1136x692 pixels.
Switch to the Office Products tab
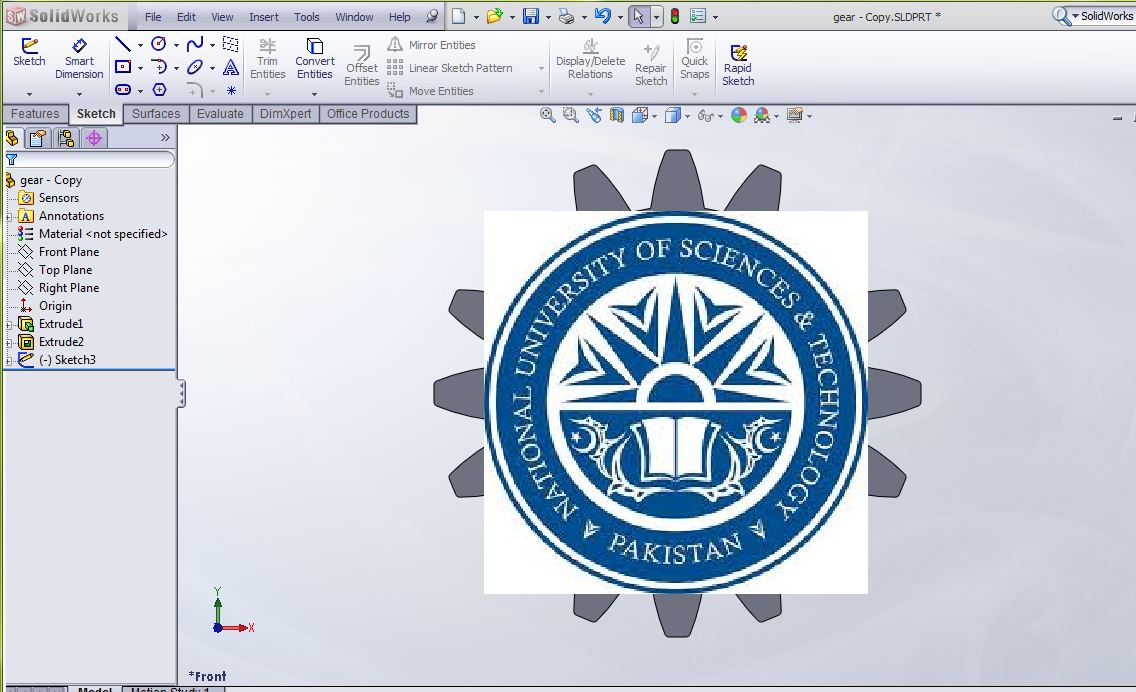[368, 113]
